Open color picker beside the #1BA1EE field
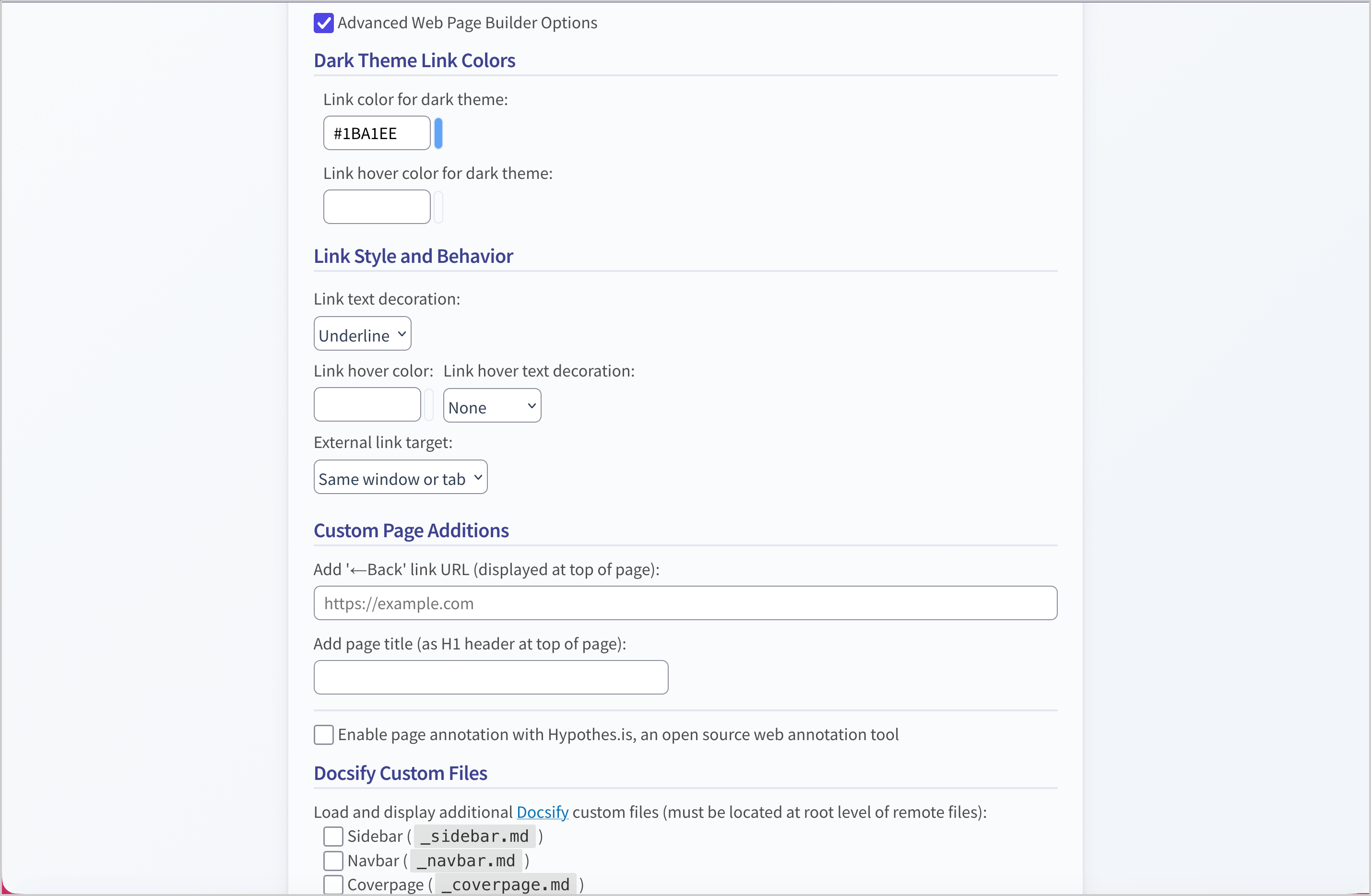This screenshot has height=896, width=1371. click(438, 133)
